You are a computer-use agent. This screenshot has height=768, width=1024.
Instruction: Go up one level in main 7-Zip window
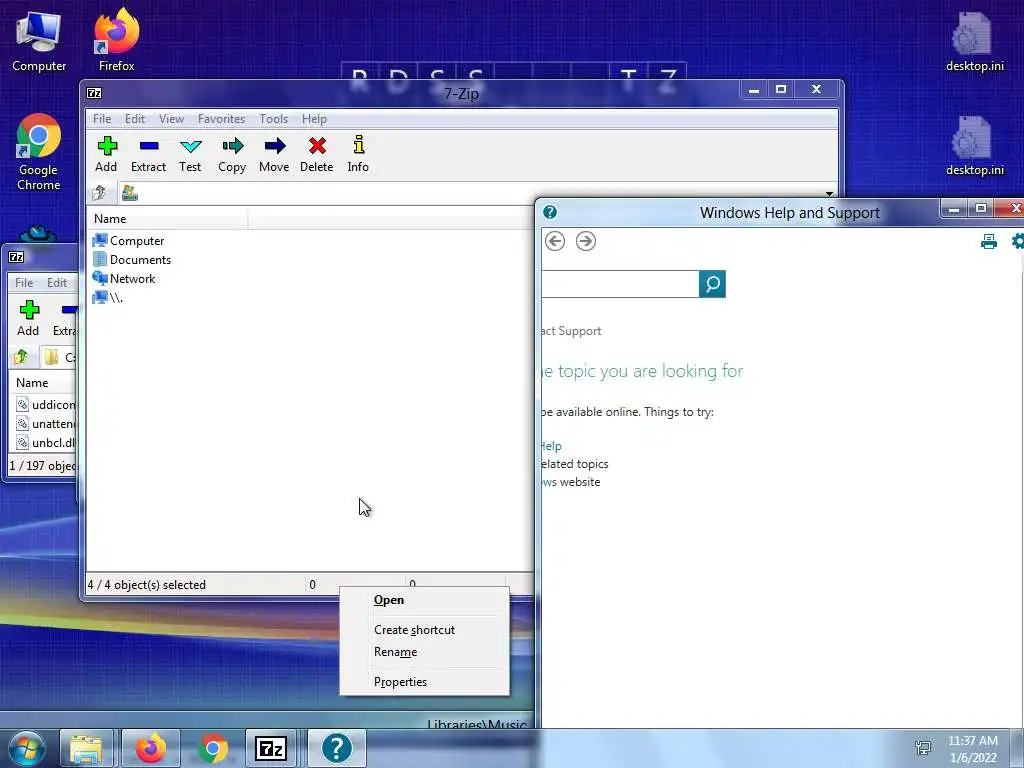pos(99,193)
